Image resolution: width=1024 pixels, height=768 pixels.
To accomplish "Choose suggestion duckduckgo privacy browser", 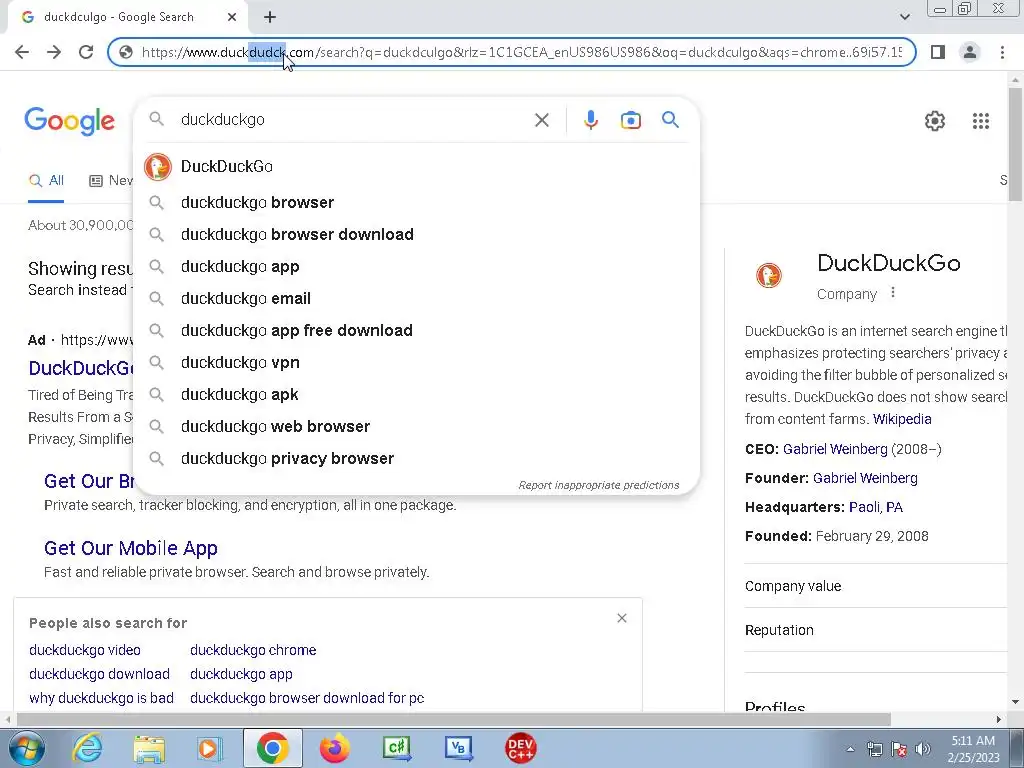I will point(416,458).
